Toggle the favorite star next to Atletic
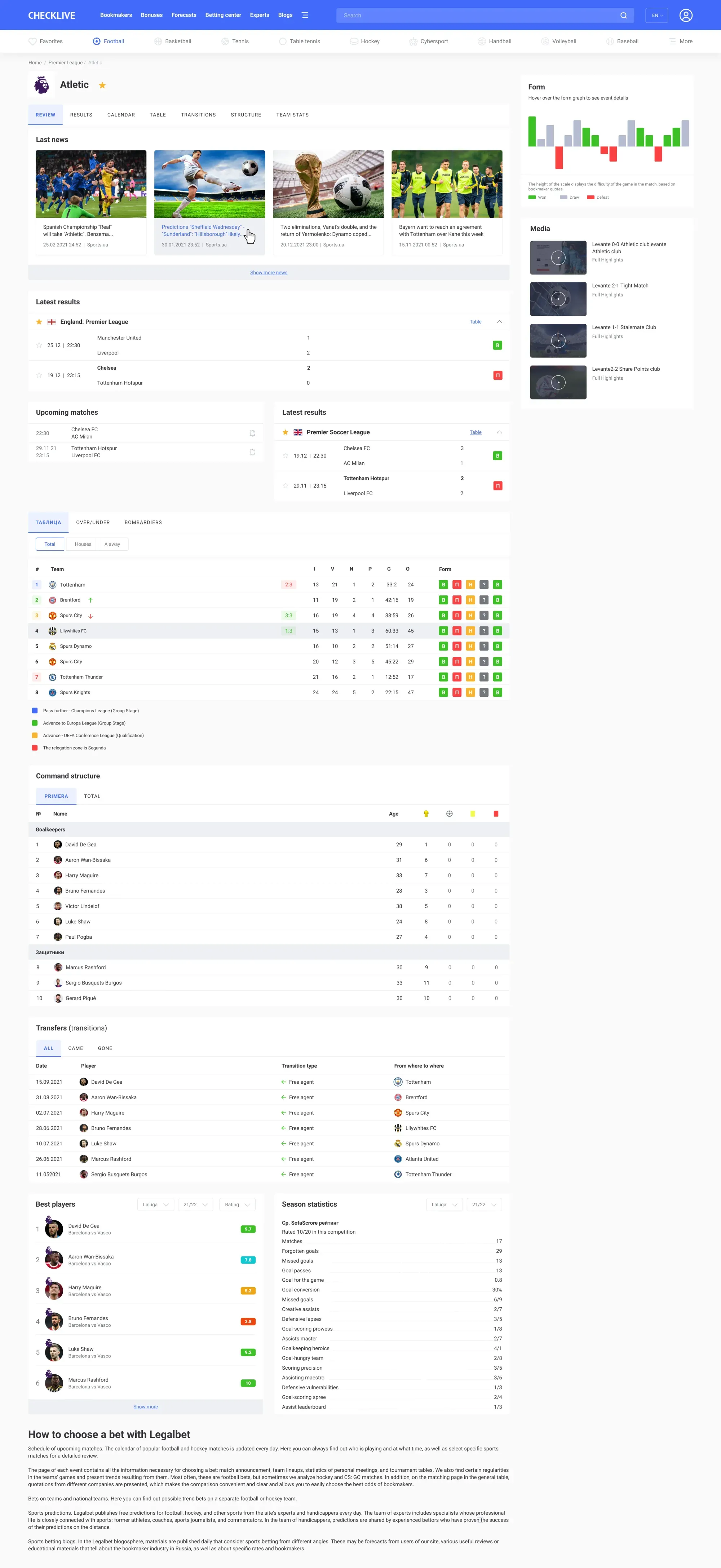The image size is (721, 1568). (x=102, y=85)
